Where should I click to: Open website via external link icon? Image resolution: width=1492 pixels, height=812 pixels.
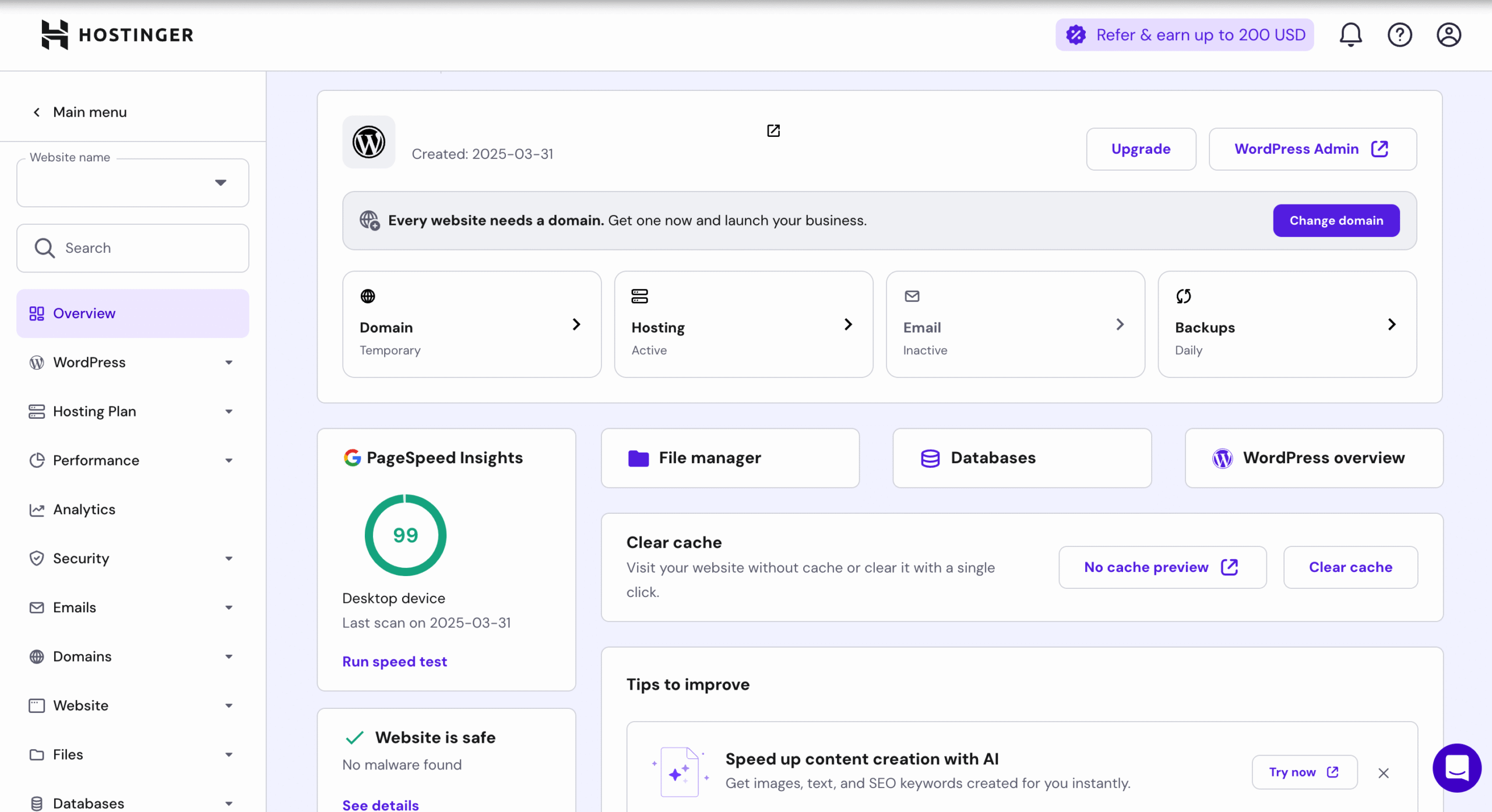[x=773, y=130]
